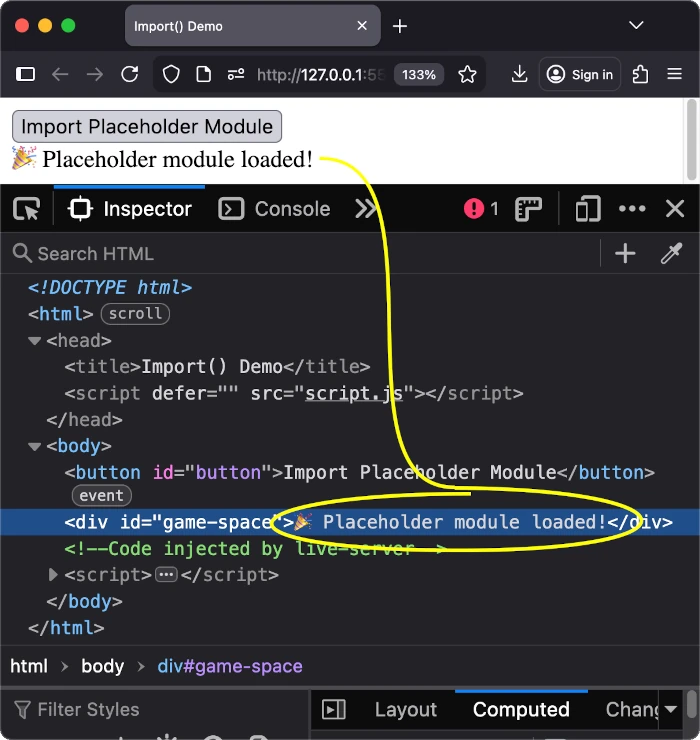This screenshot has width=700, height=740.
Task: Open the Extensions puzzle icon
Action: (640, 75)
